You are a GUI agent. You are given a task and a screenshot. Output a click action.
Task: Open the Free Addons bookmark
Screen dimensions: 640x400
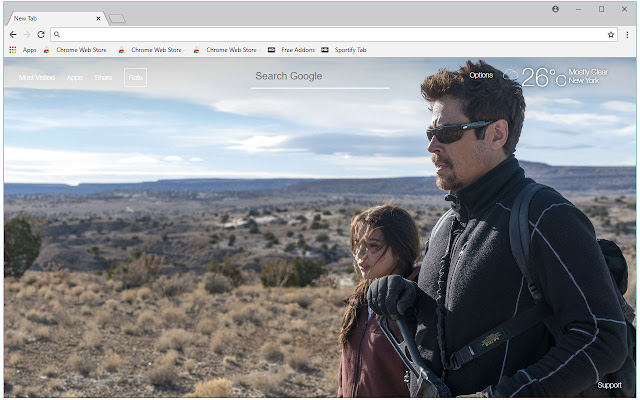[x=291, y=50]
